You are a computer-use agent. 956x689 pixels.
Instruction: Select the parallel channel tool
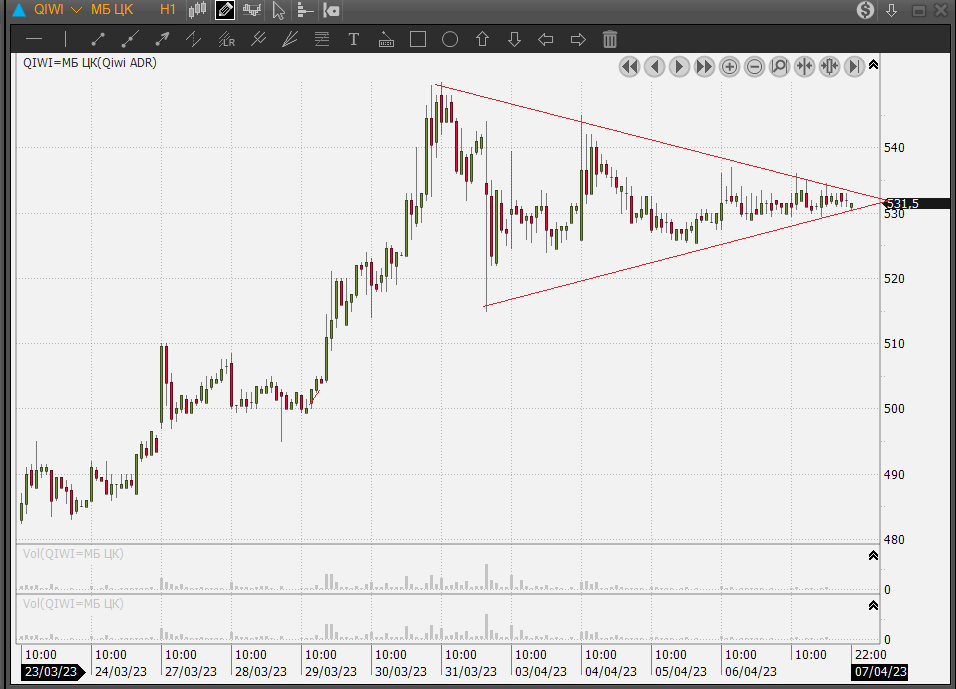click(x=259, y=40)
